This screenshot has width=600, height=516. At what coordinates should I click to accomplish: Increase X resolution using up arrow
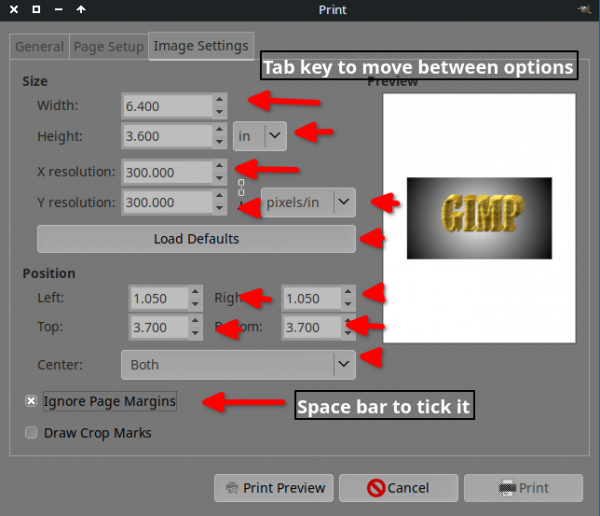[219, 166]
